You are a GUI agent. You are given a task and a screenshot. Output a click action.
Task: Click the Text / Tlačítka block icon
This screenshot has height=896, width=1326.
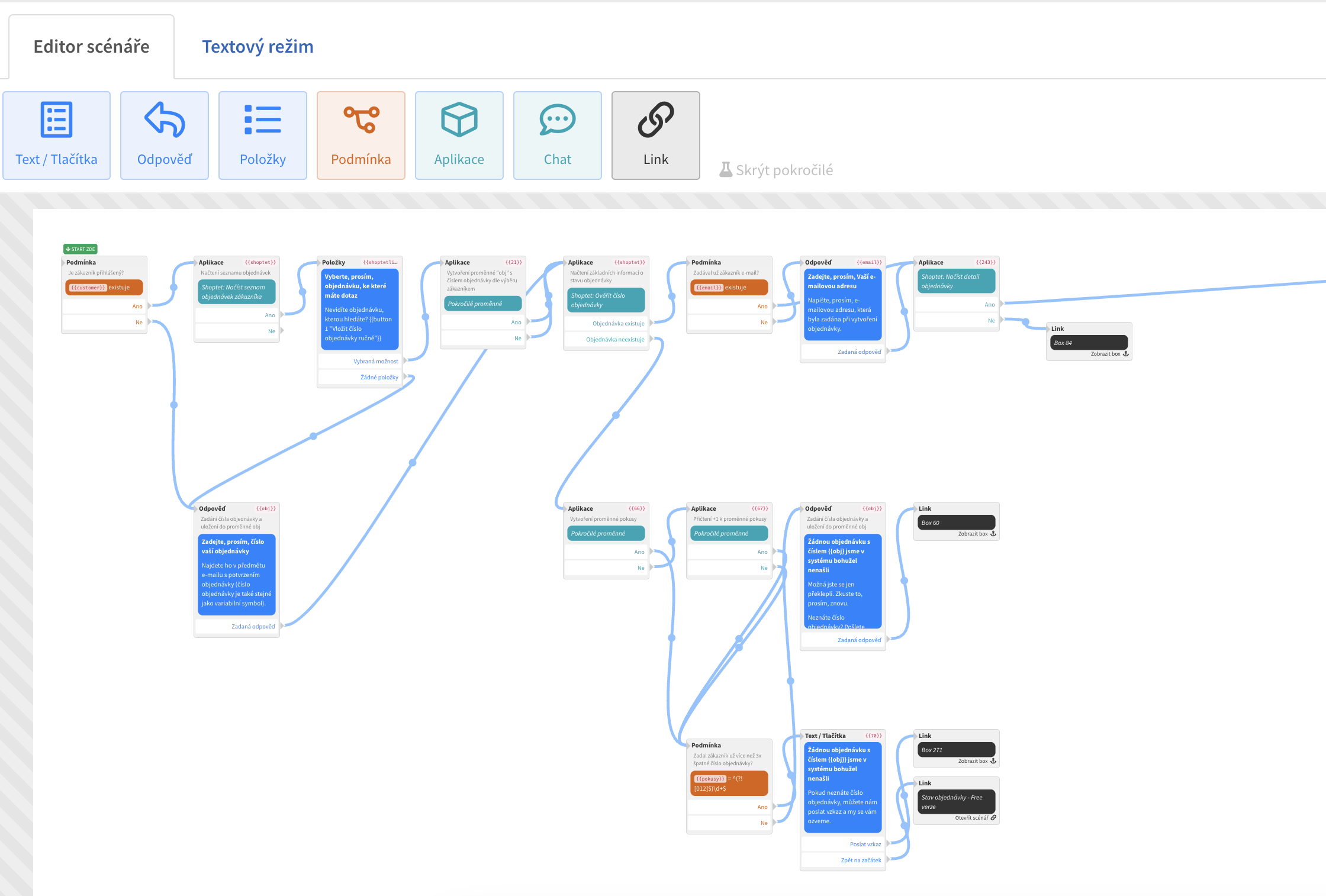(56, 120)
